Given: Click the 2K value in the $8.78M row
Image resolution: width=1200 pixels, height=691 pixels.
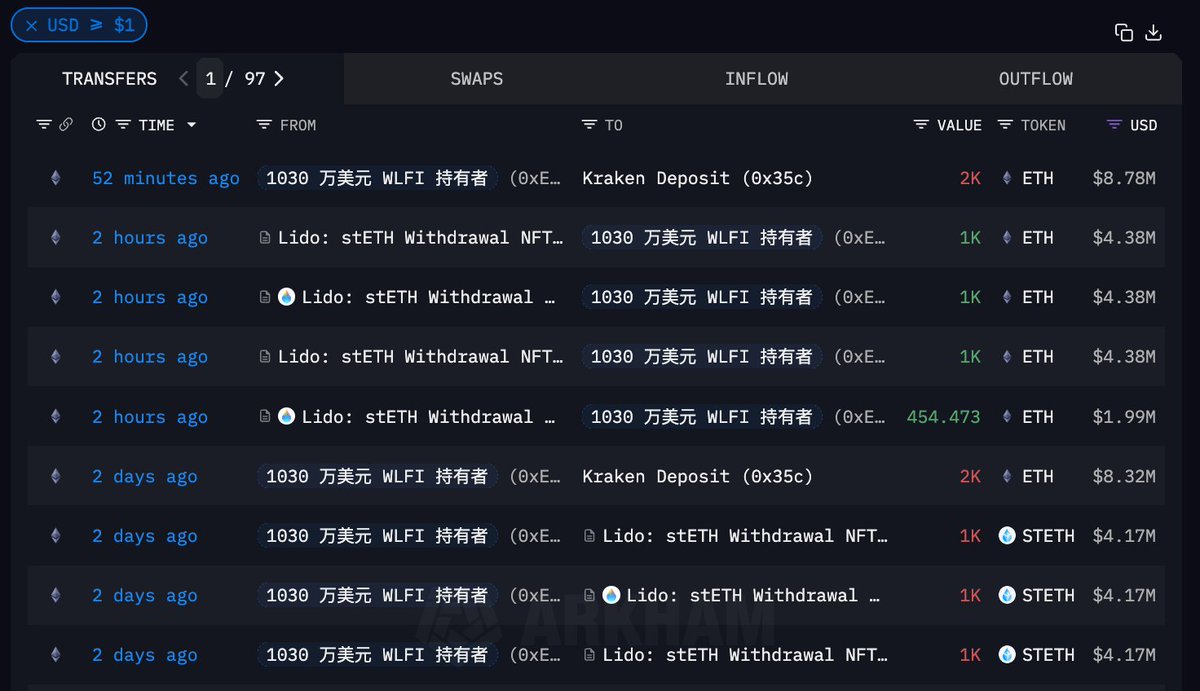Looking at the screenshot, I should [970, 178].
